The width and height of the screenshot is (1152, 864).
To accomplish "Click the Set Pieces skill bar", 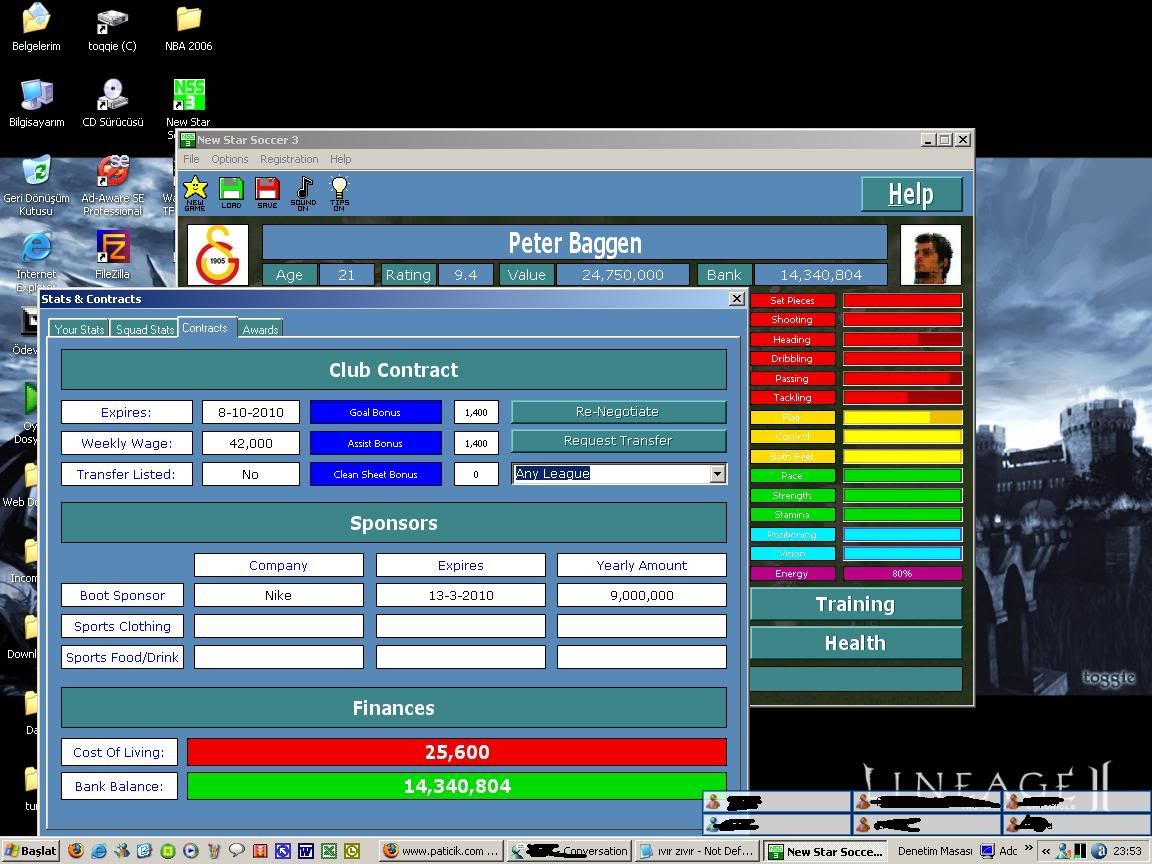I will [902, 300].
